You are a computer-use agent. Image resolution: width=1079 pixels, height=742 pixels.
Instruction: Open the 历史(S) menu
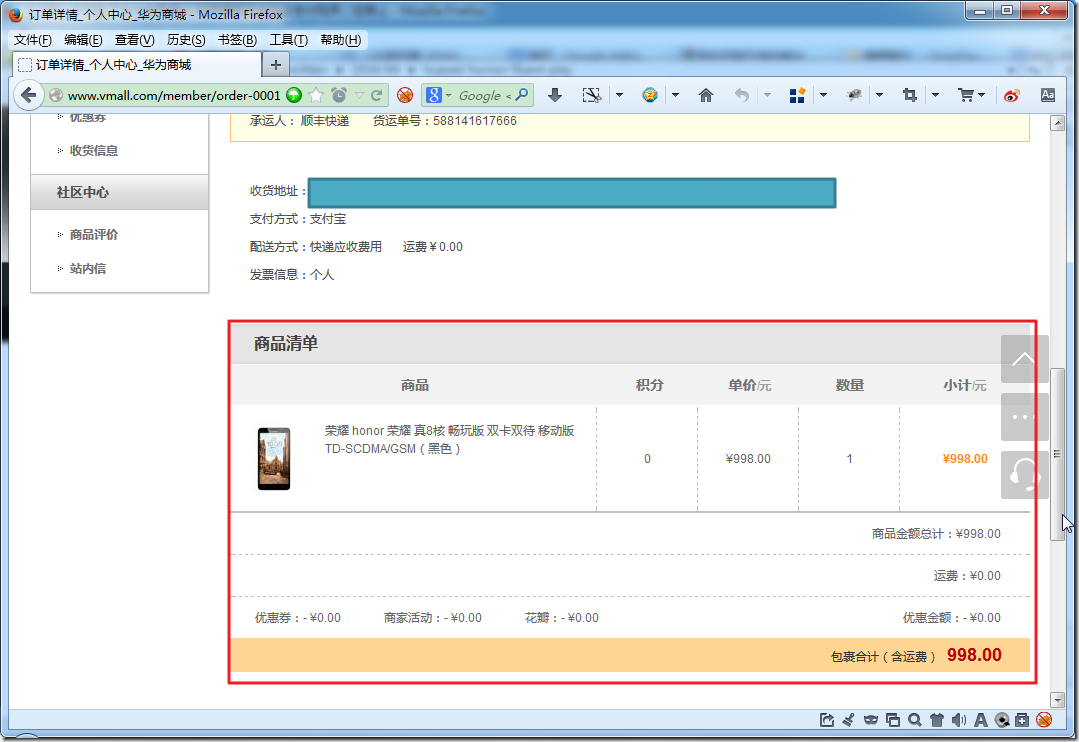click(186, 40)
